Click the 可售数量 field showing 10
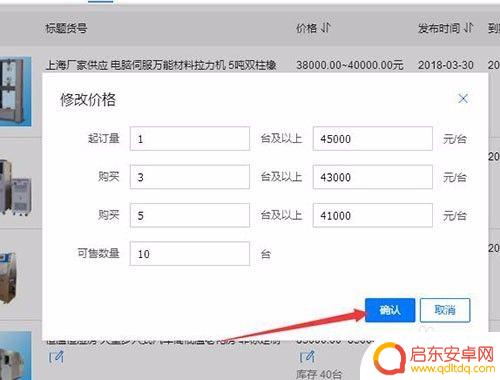Image resolution: width=500 pixels, height=380 pixels. (x=190, y=254)
